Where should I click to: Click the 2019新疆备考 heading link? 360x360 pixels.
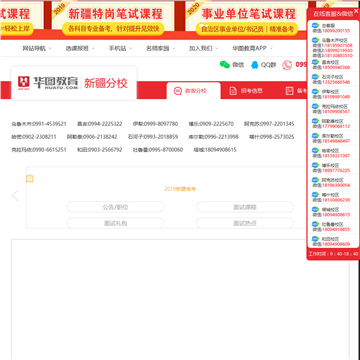pyautogui.click(x=180, y=189)
